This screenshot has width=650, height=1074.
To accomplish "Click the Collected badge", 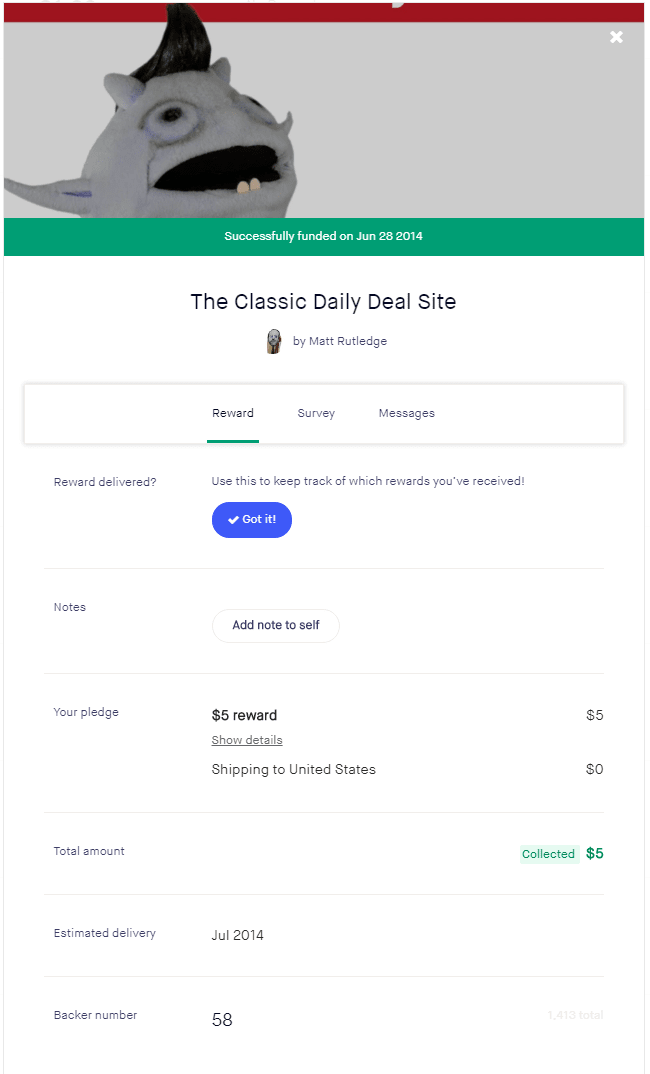I will (548, 854).
